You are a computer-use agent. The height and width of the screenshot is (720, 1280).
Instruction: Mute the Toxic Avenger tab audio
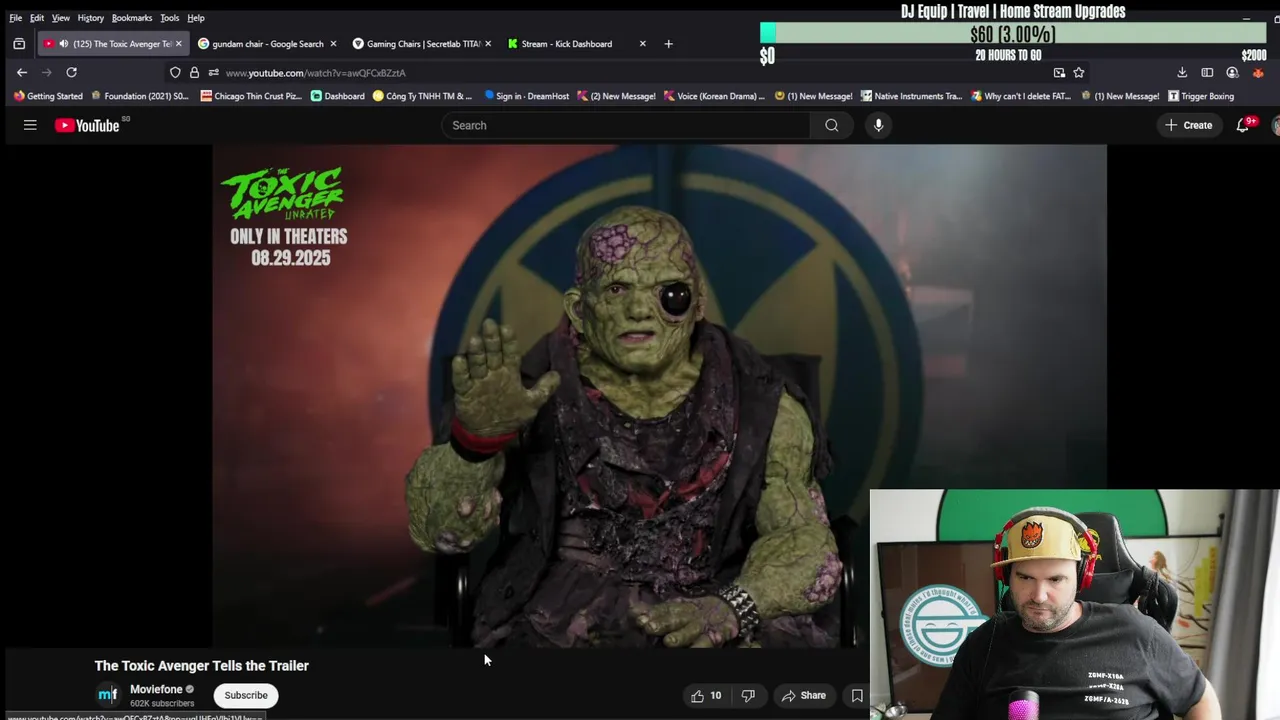[x=63, y=44]
